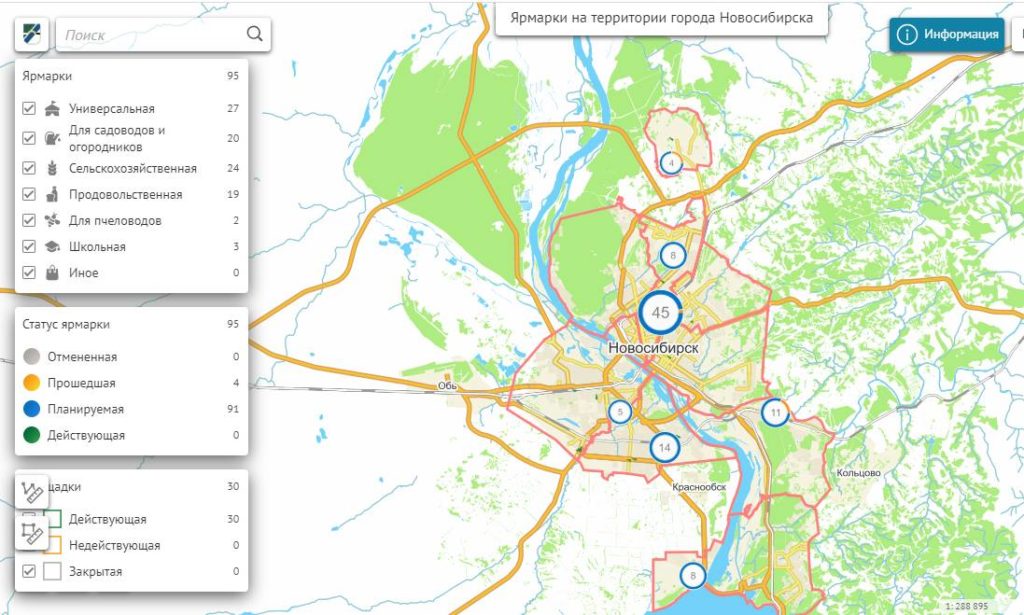Screen dimensions: 1024x615
Task: Open the Информация panel button
Action: click(x=946, y=34)
